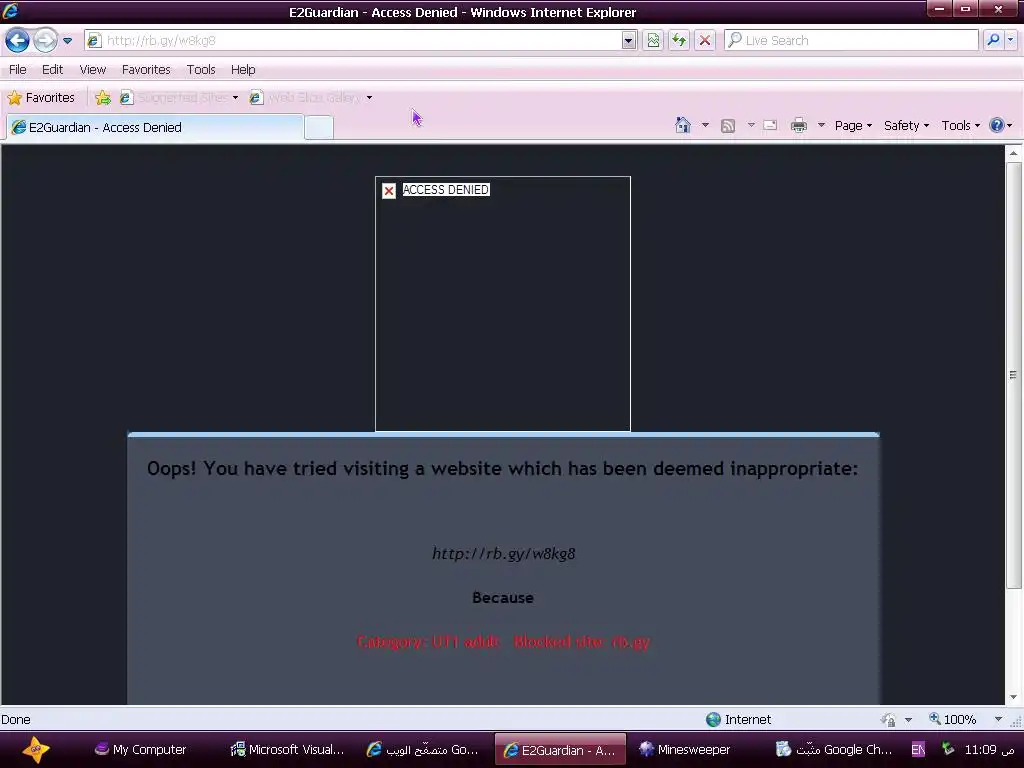Screen dimensions: 1024x768
Task: Expand the zoom level dropdown arrow
Action: tap(999, 719)
